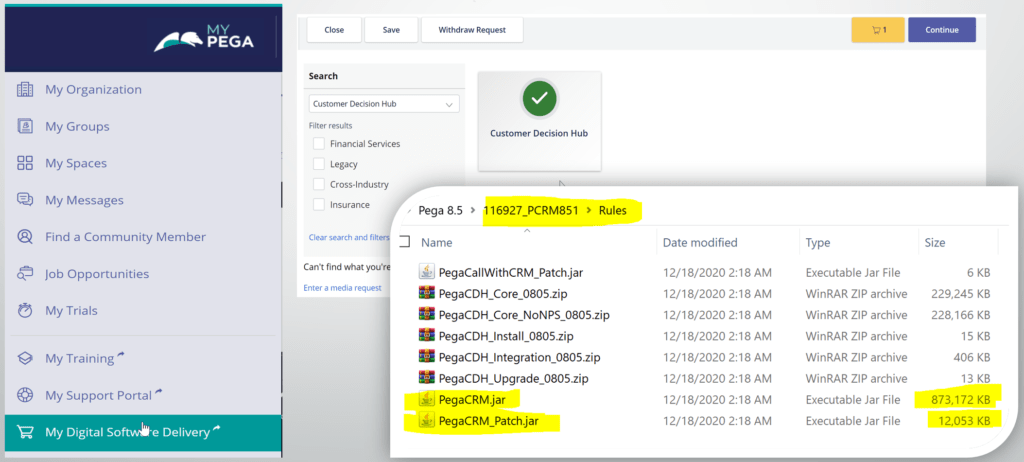
Task: Select file PegaCRM.jar
Action: [x=472, y=399]
